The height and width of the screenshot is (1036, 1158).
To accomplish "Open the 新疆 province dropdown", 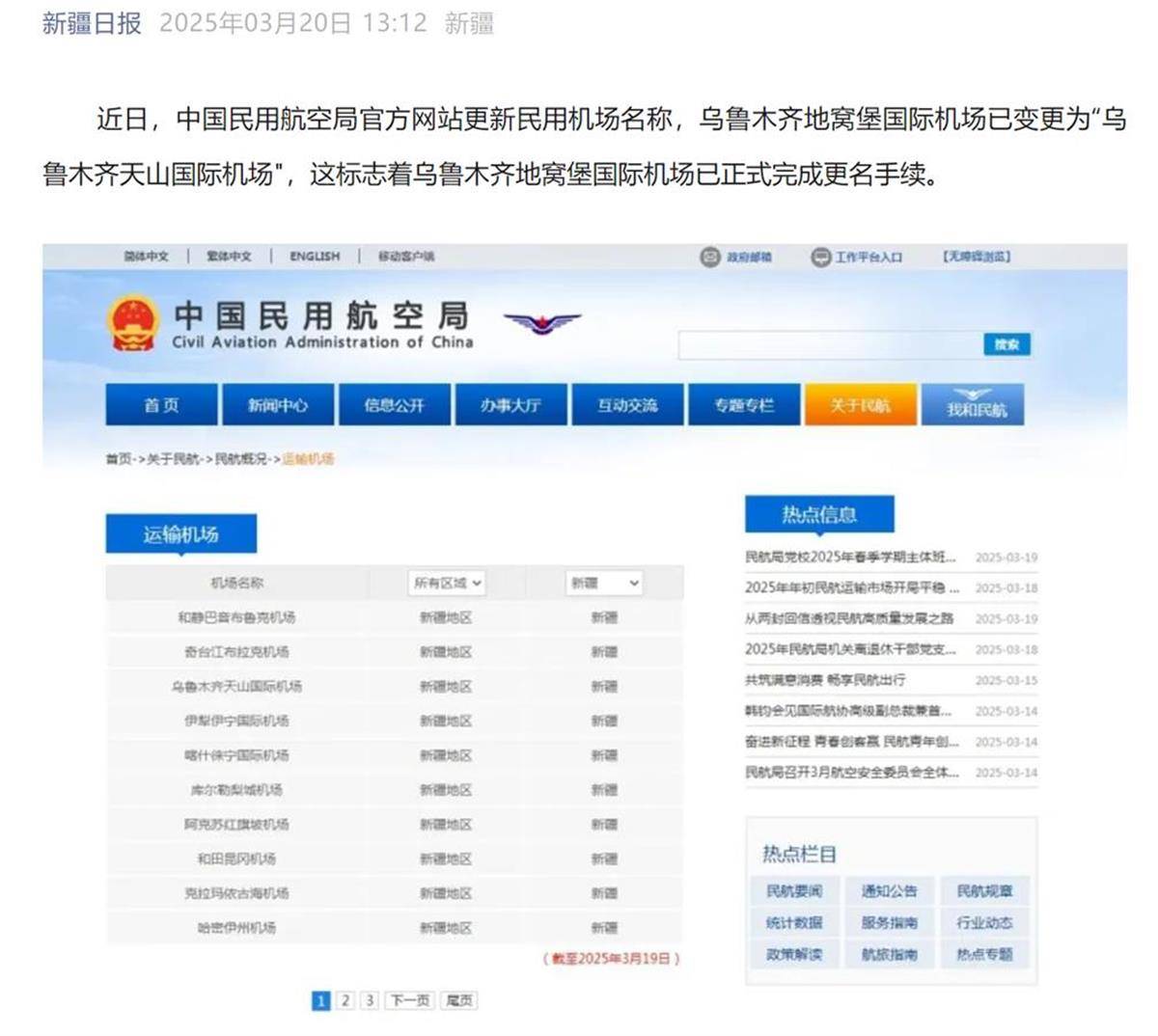I will (604, 583).
